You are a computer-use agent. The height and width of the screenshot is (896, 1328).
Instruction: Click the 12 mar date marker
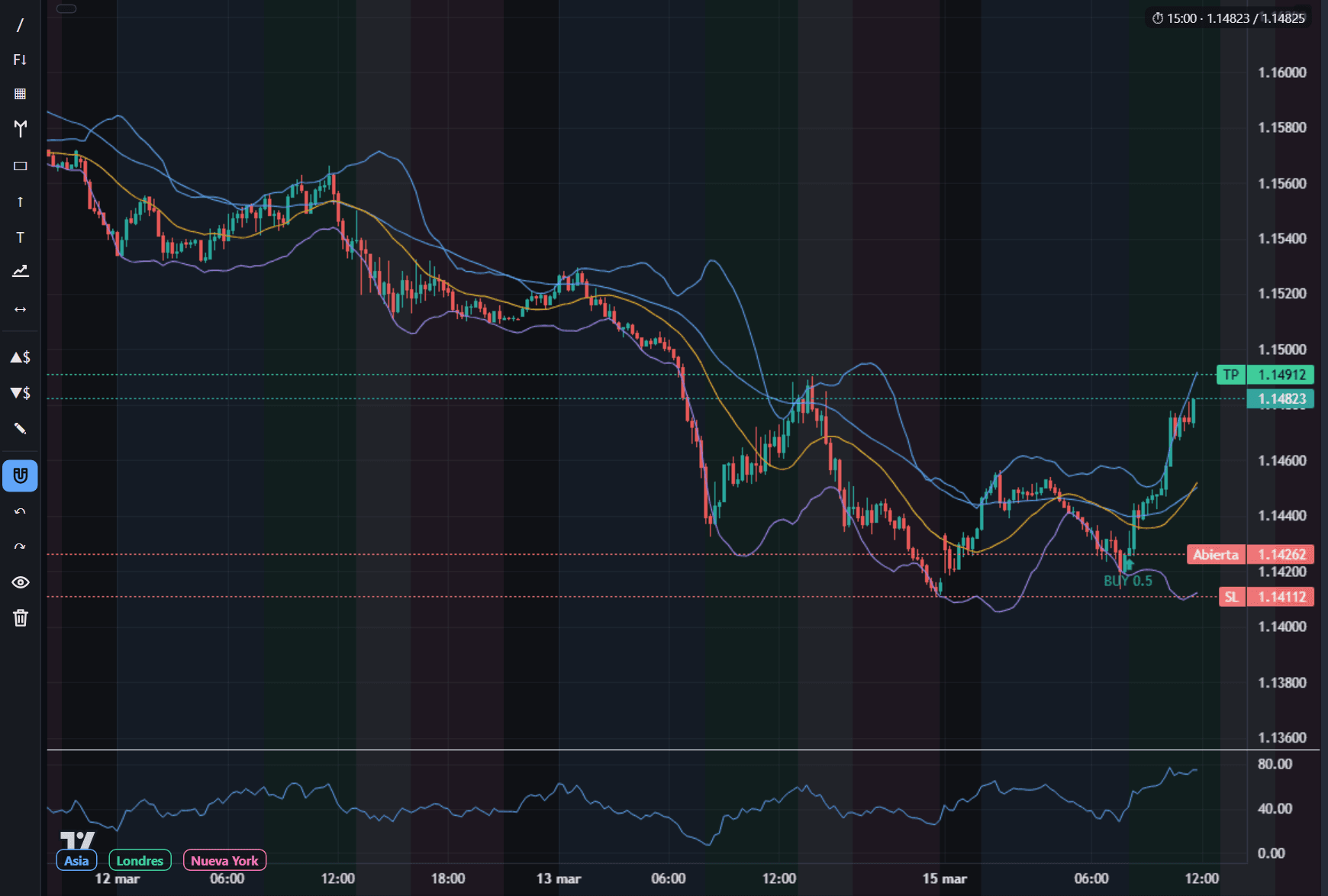click(118, 878)
